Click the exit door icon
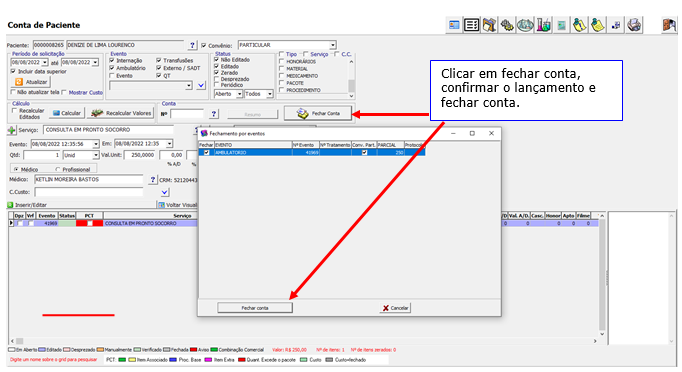 (669, 25)
